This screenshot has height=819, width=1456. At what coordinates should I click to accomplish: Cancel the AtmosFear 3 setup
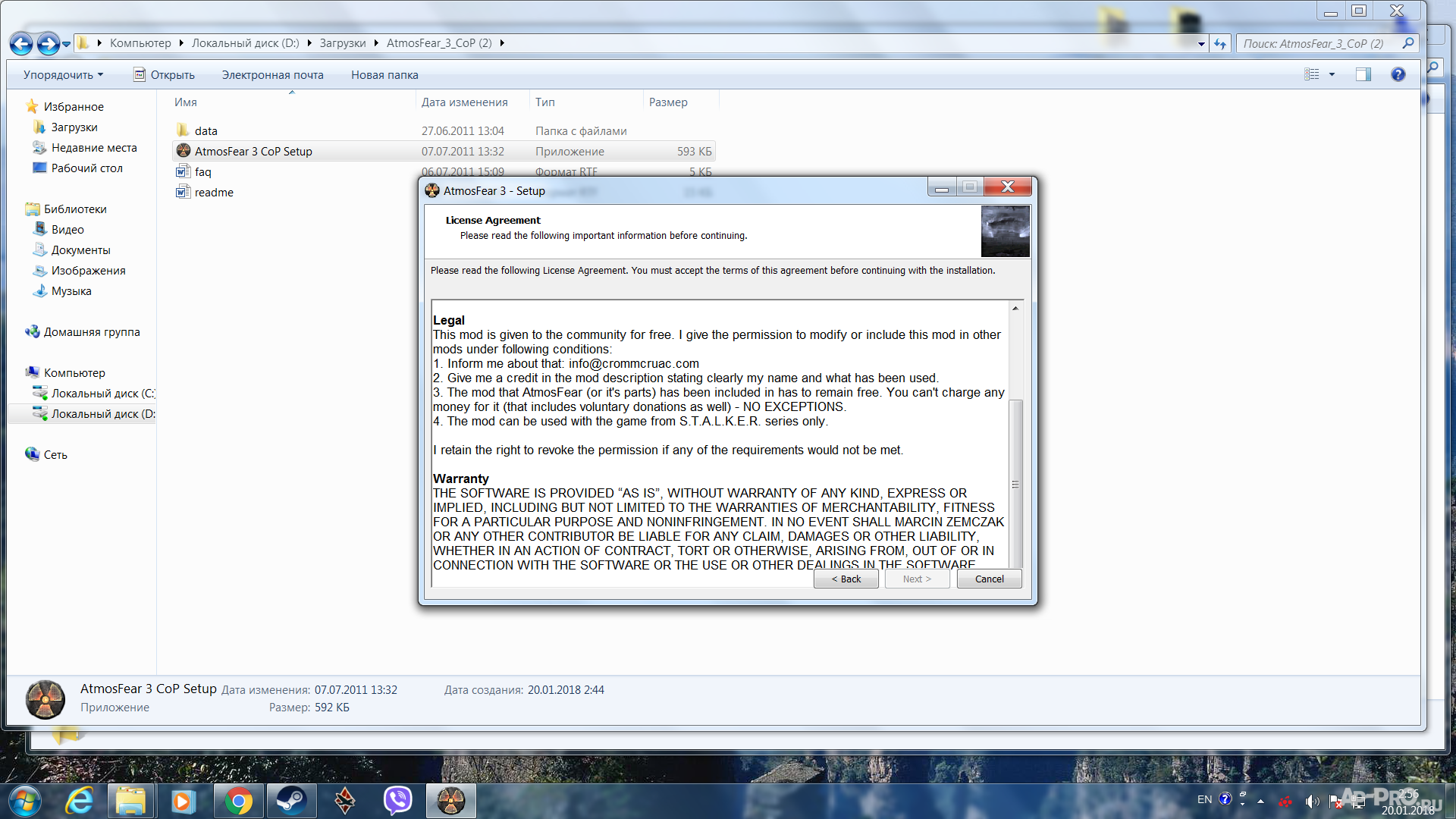989,579
